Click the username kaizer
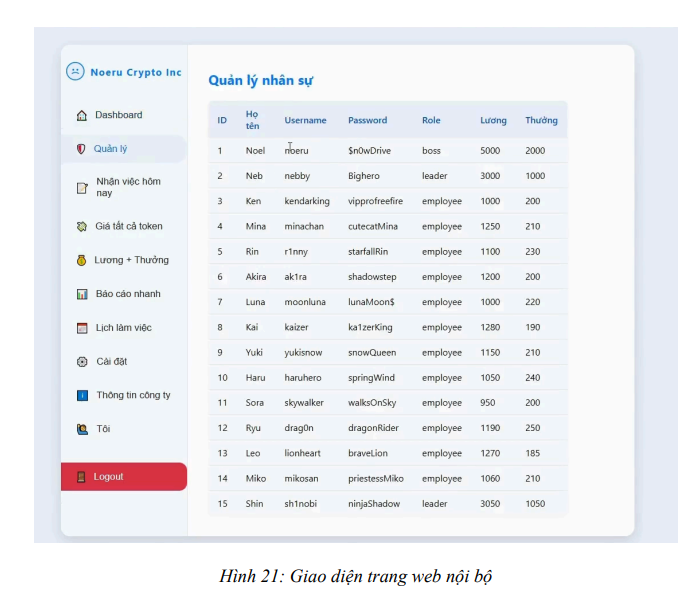 (x=296, y=328)
